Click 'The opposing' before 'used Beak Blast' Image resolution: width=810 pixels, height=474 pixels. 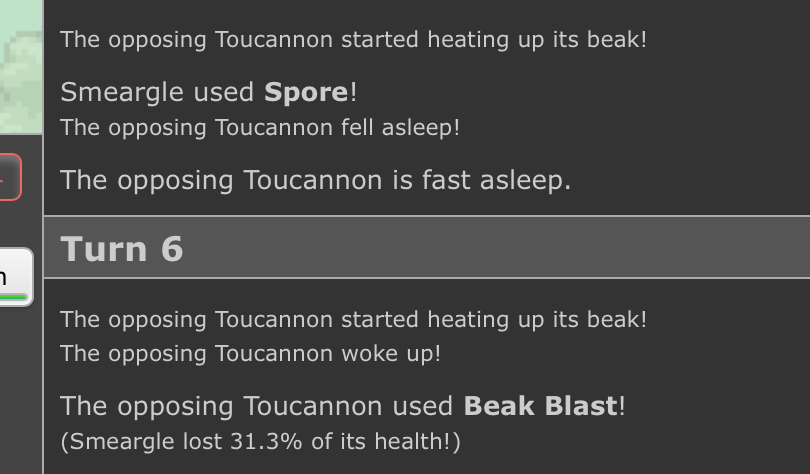(147, 406)
